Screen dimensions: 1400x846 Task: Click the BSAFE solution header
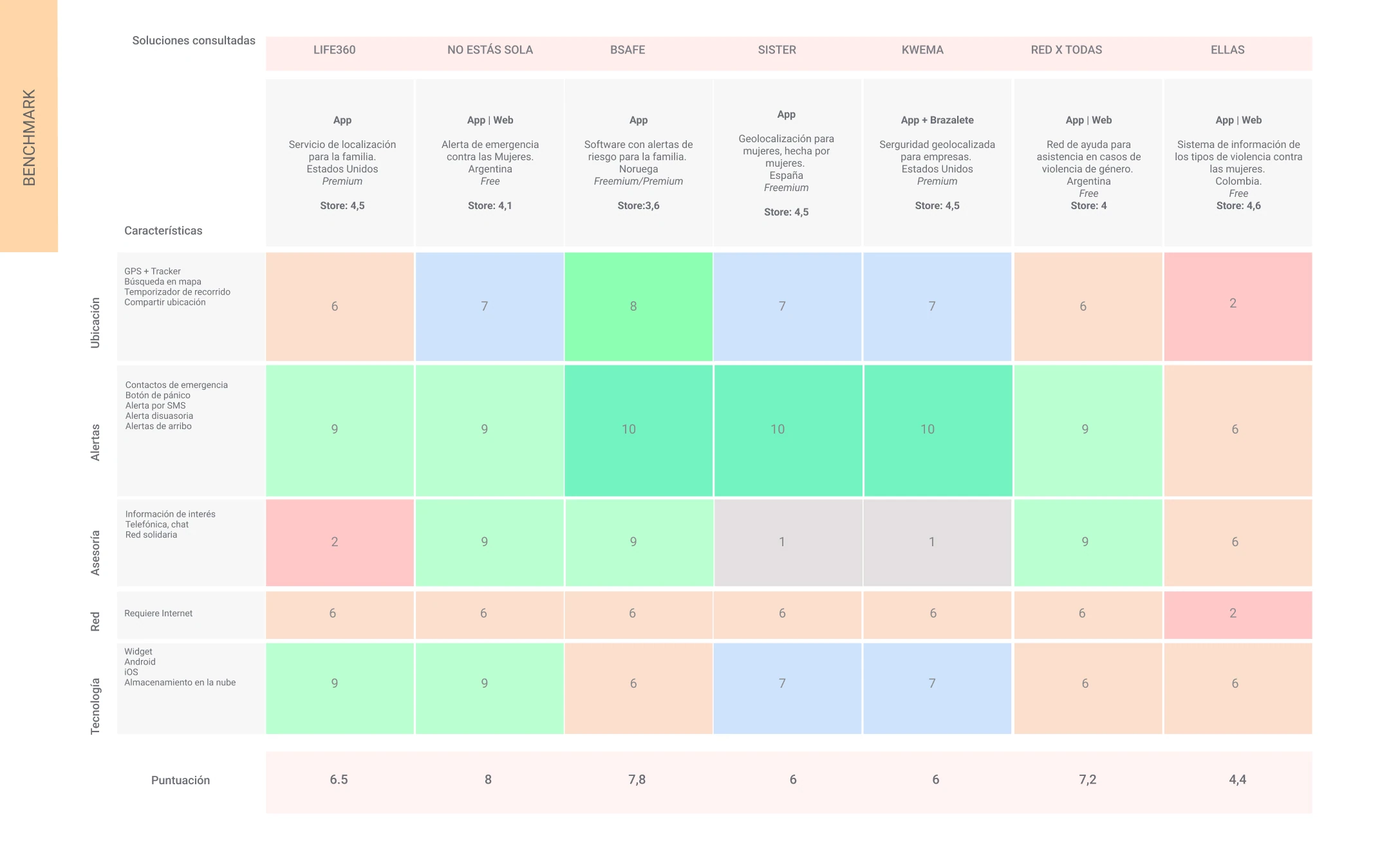(x=628, y=50)
